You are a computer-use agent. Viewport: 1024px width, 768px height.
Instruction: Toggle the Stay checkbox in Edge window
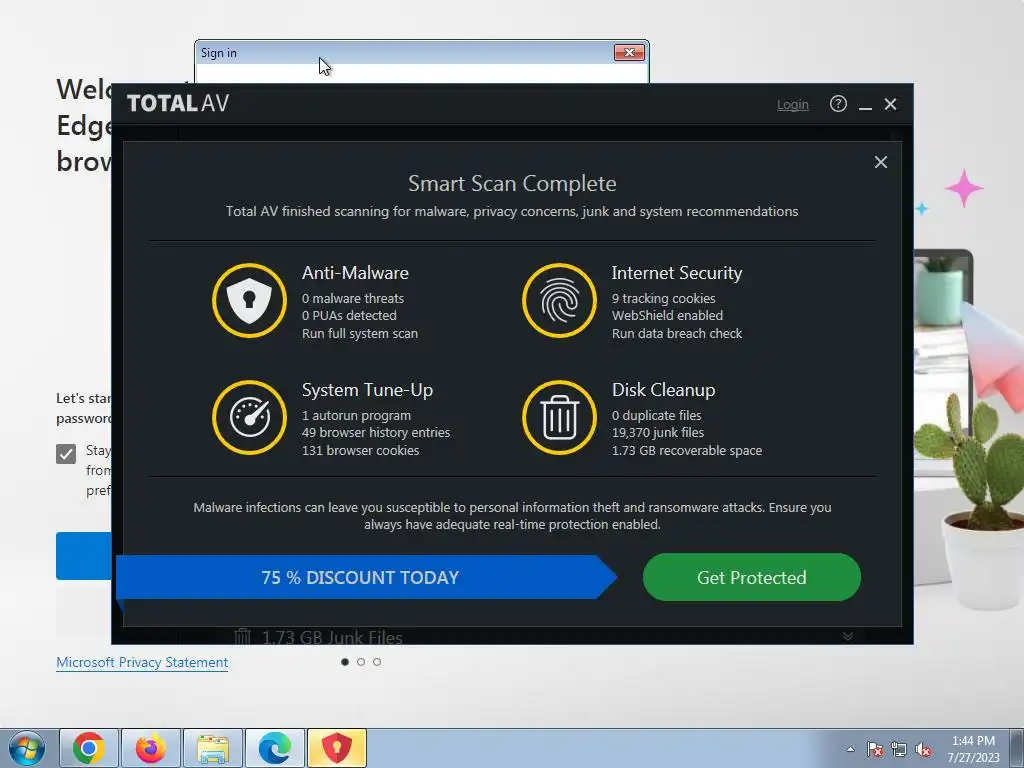66,453
